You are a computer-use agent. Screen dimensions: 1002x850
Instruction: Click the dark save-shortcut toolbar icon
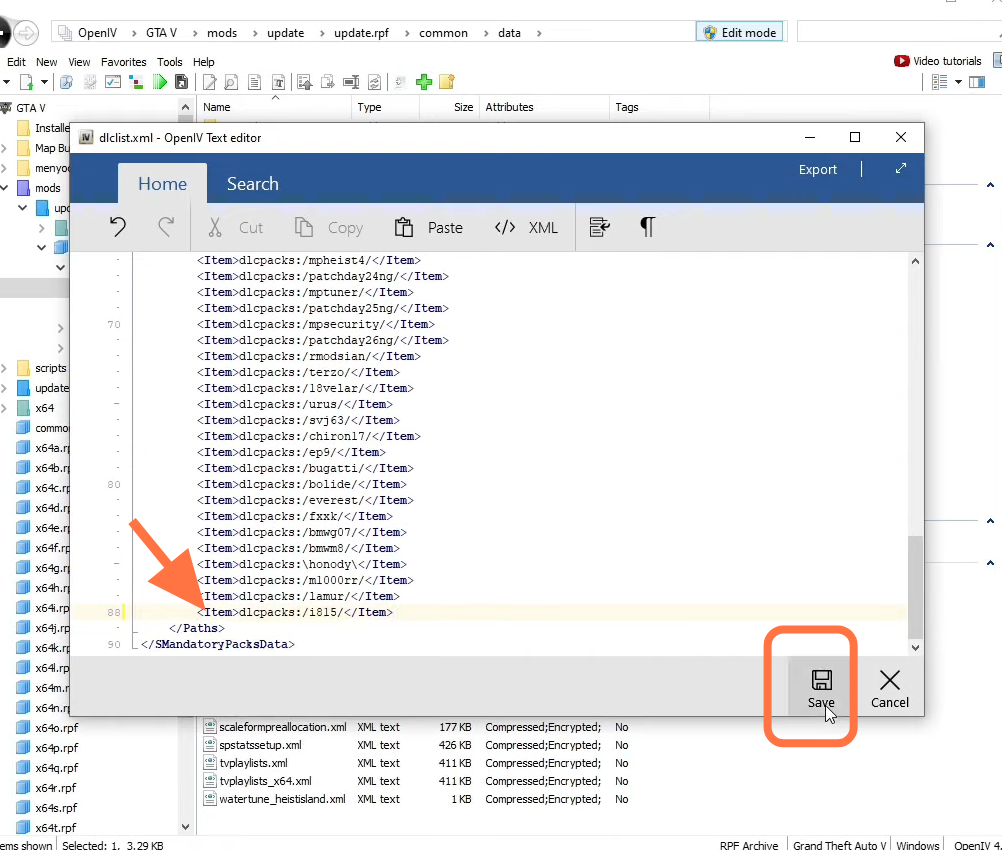[181, 82]
